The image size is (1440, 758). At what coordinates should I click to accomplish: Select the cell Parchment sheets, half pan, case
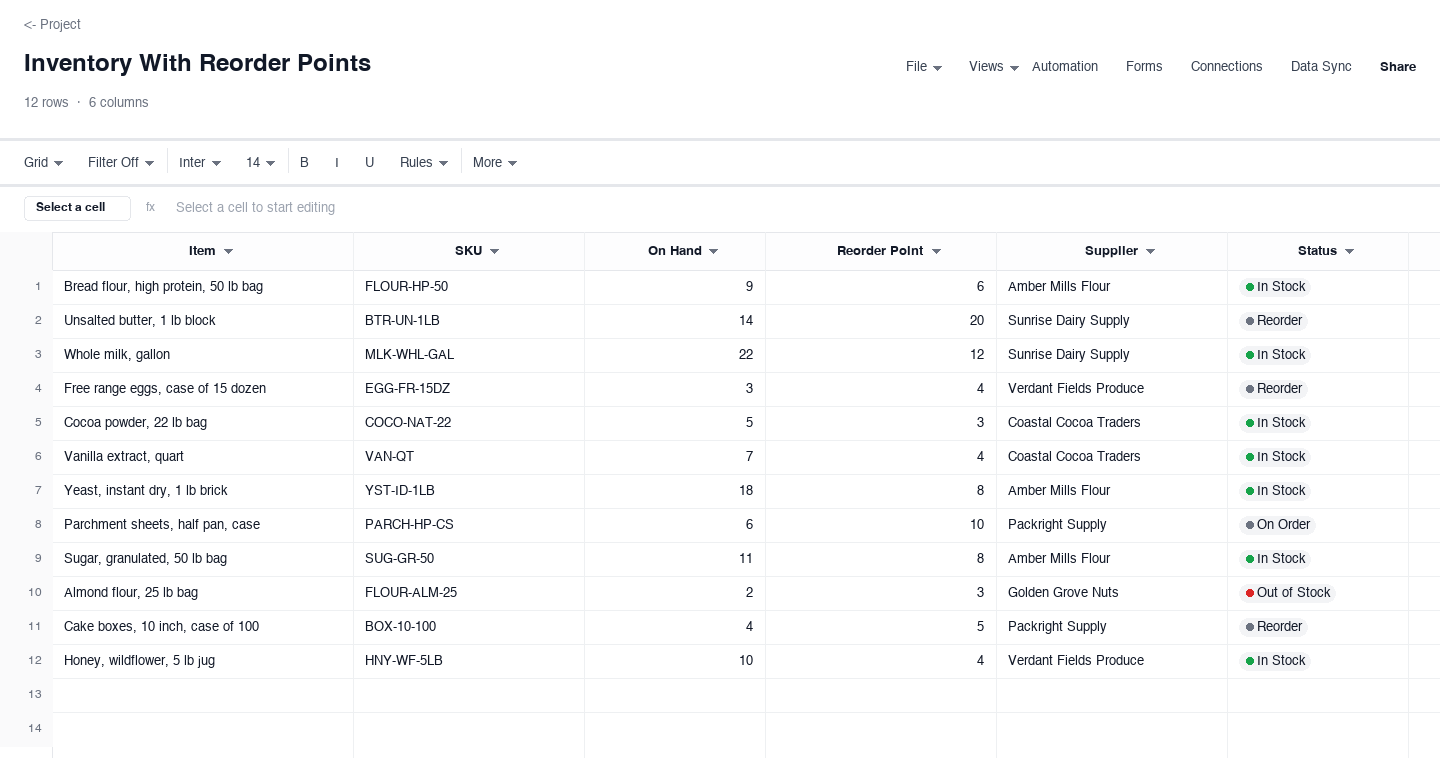[x=203, y=525]
